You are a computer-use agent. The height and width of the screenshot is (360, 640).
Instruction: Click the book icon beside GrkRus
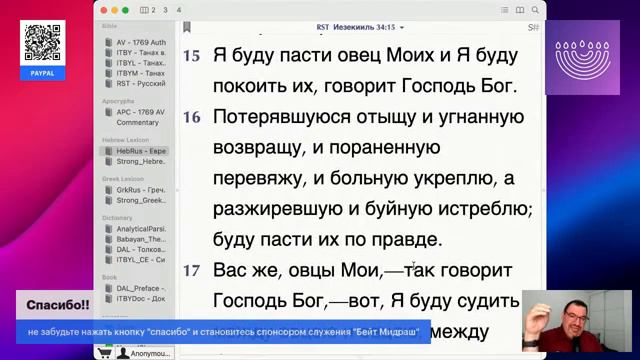[x=109, y=190]
